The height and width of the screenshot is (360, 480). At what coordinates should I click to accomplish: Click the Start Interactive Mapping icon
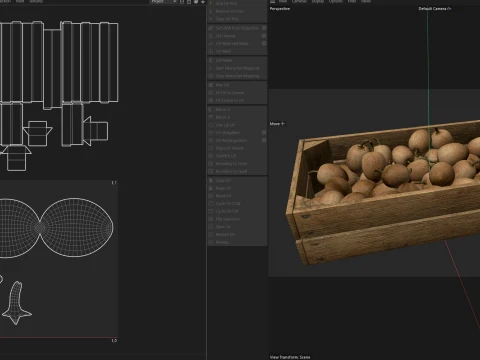tap(211, 68)
